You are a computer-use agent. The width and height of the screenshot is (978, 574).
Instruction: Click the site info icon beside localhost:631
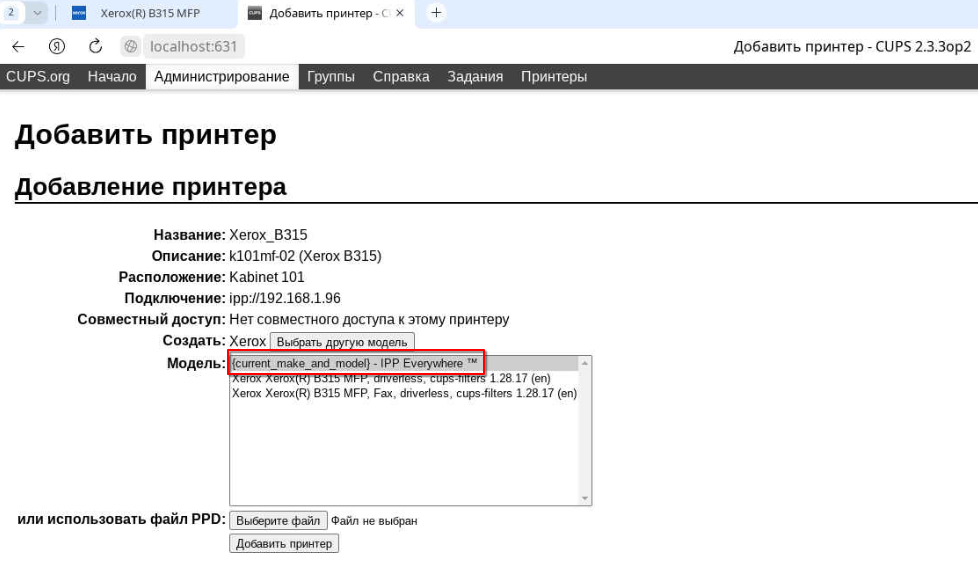[130, 46]
